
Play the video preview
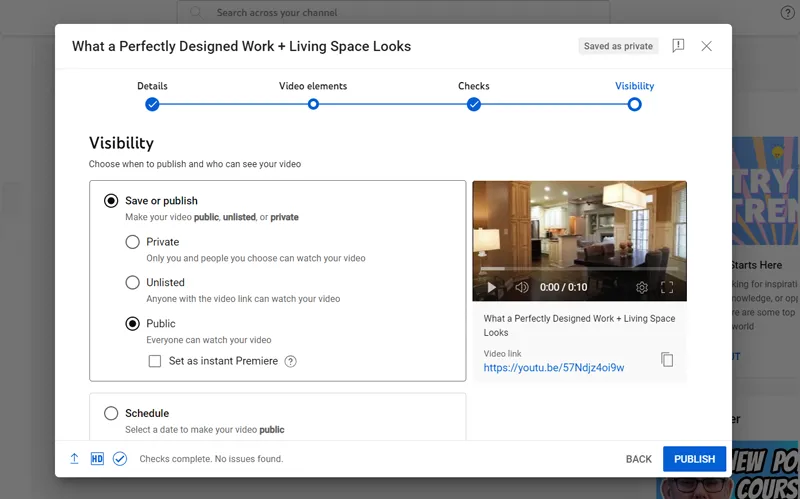(491, 288)
